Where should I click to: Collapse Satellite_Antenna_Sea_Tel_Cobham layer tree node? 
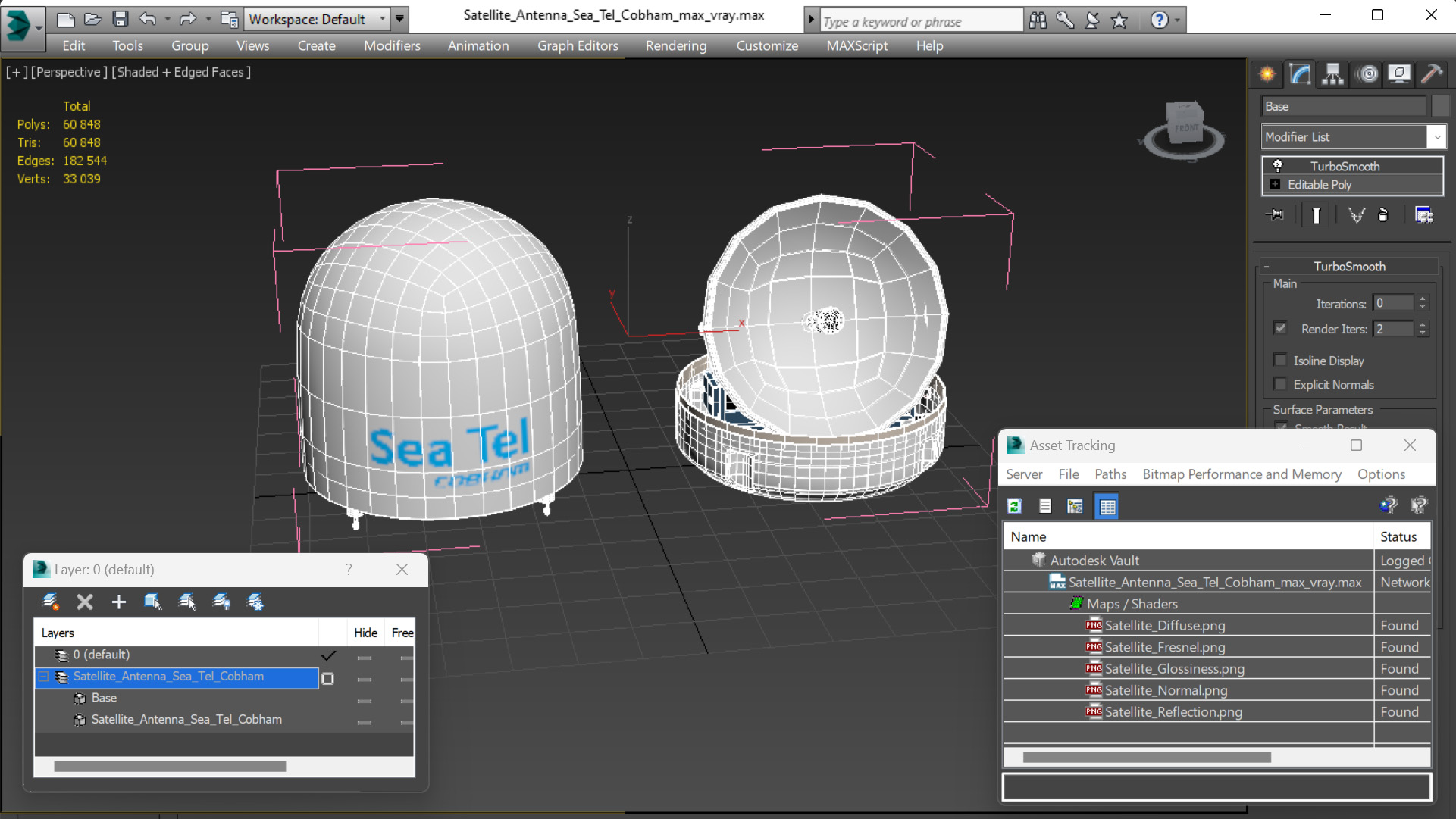pyautogui.click(x=44, y=677)
